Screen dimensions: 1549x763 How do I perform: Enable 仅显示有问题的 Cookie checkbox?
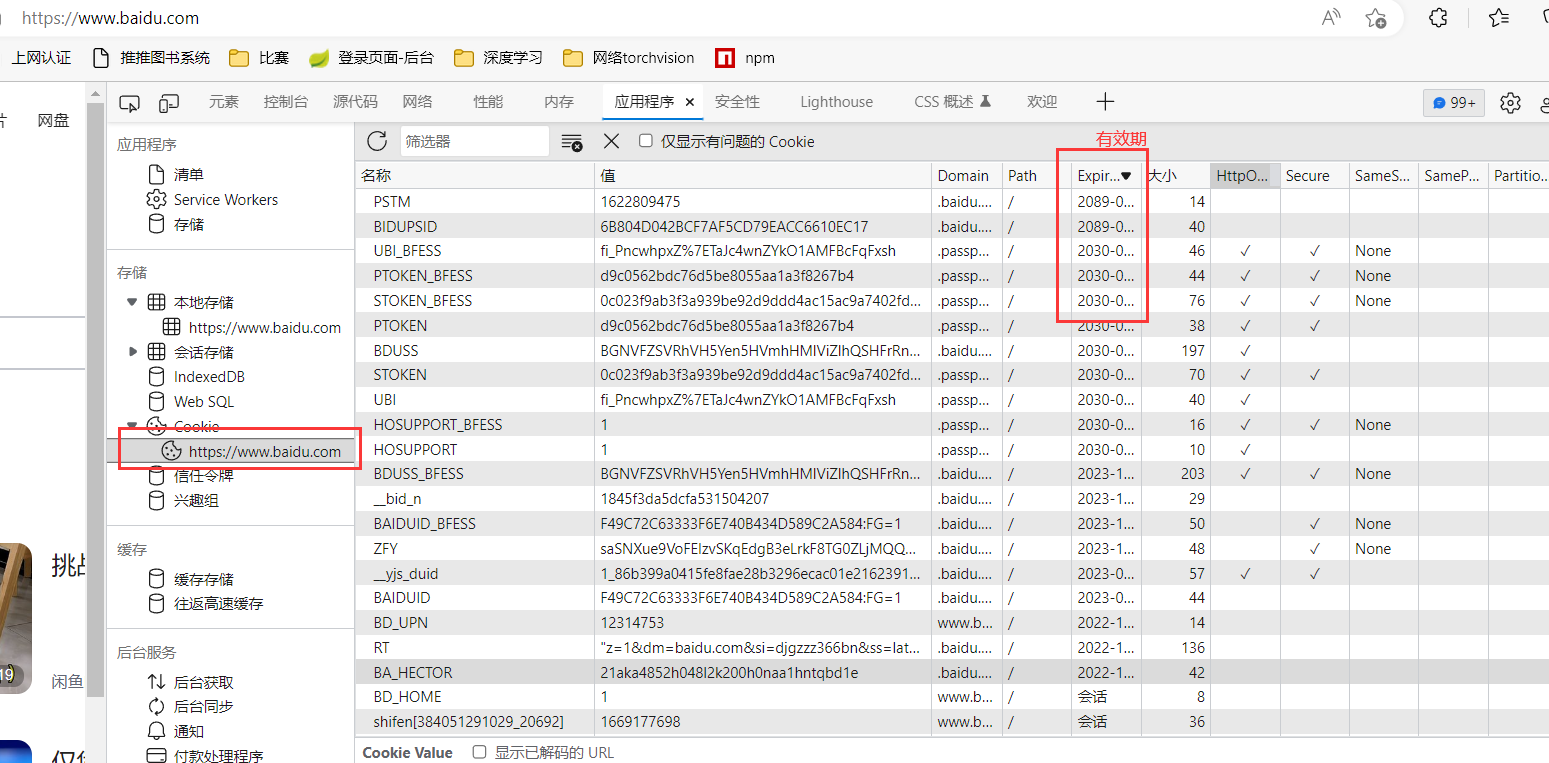point(646,141)
